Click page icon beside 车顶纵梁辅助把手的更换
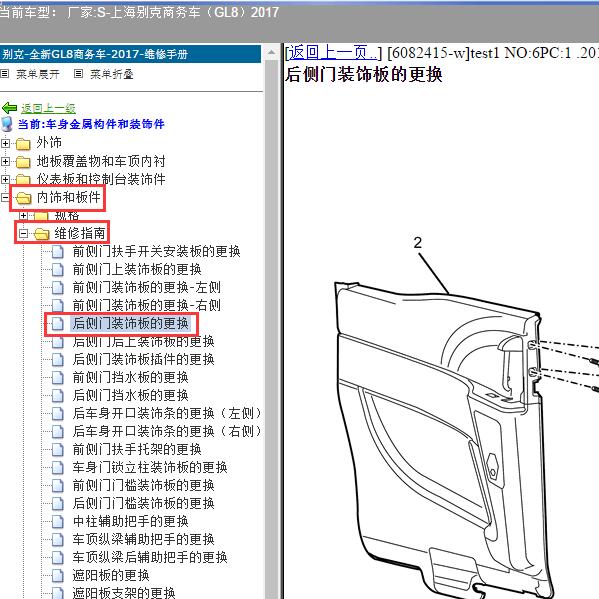The height and width of the screenshot is (599, 599). pyautogui.click(x=58, y=540)
